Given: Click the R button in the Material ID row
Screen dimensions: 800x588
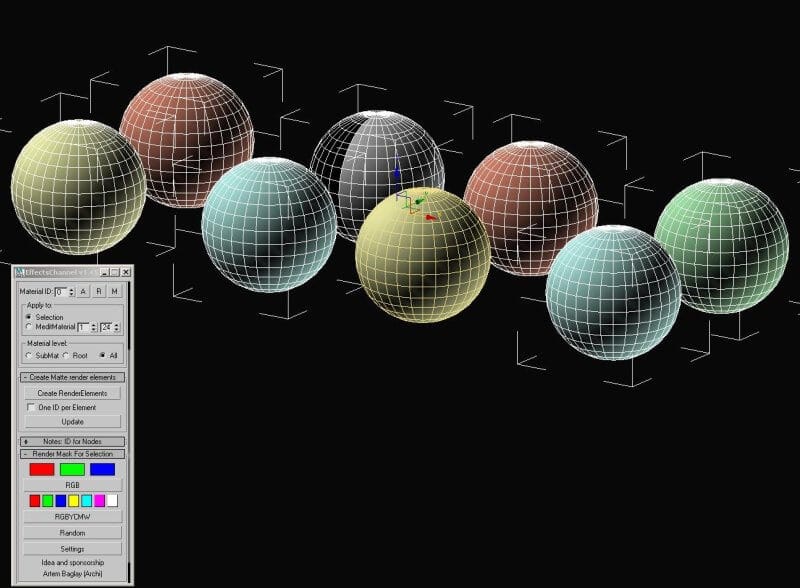Looking at the screenshot, I should 98,292.
